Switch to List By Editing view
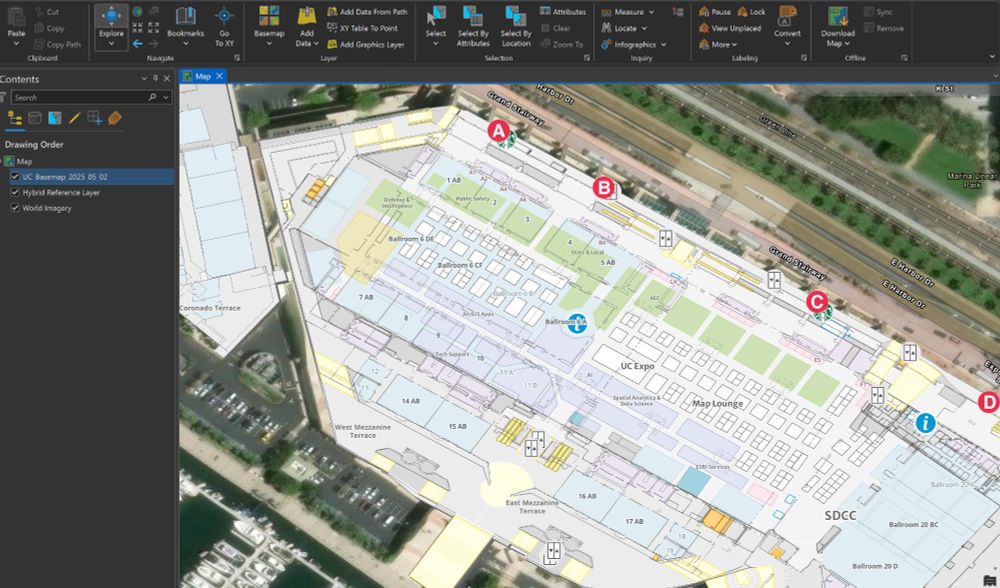Viewport: 1000px width, 588px height. coord(75,118)
